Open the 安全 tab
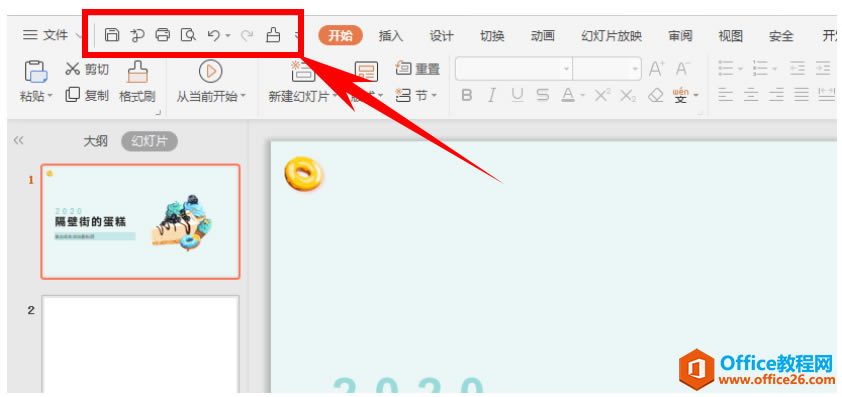The width and height of the screenshot is (842, 397). pos(781,36)
